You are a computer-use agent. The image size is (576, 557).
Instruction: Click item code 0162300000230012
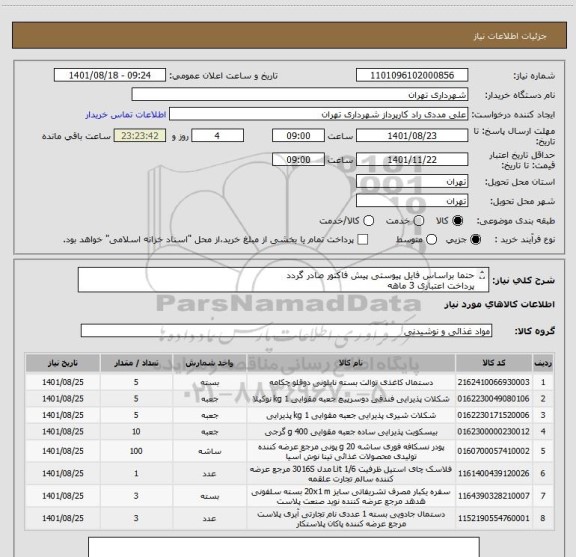tap(493, 432)
